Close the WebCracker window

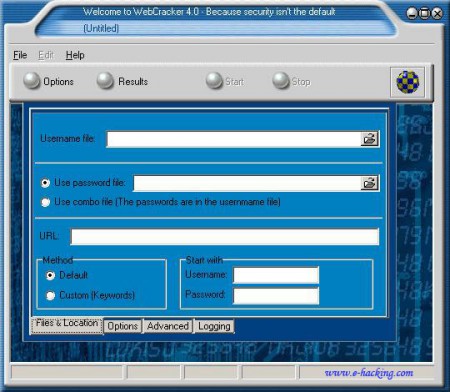437,14
